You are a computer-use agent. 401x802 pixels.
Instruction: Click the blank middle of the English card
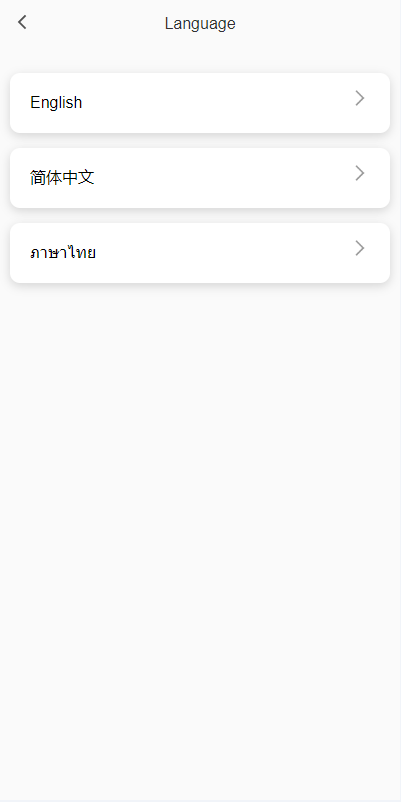click(x=215, y=103)
